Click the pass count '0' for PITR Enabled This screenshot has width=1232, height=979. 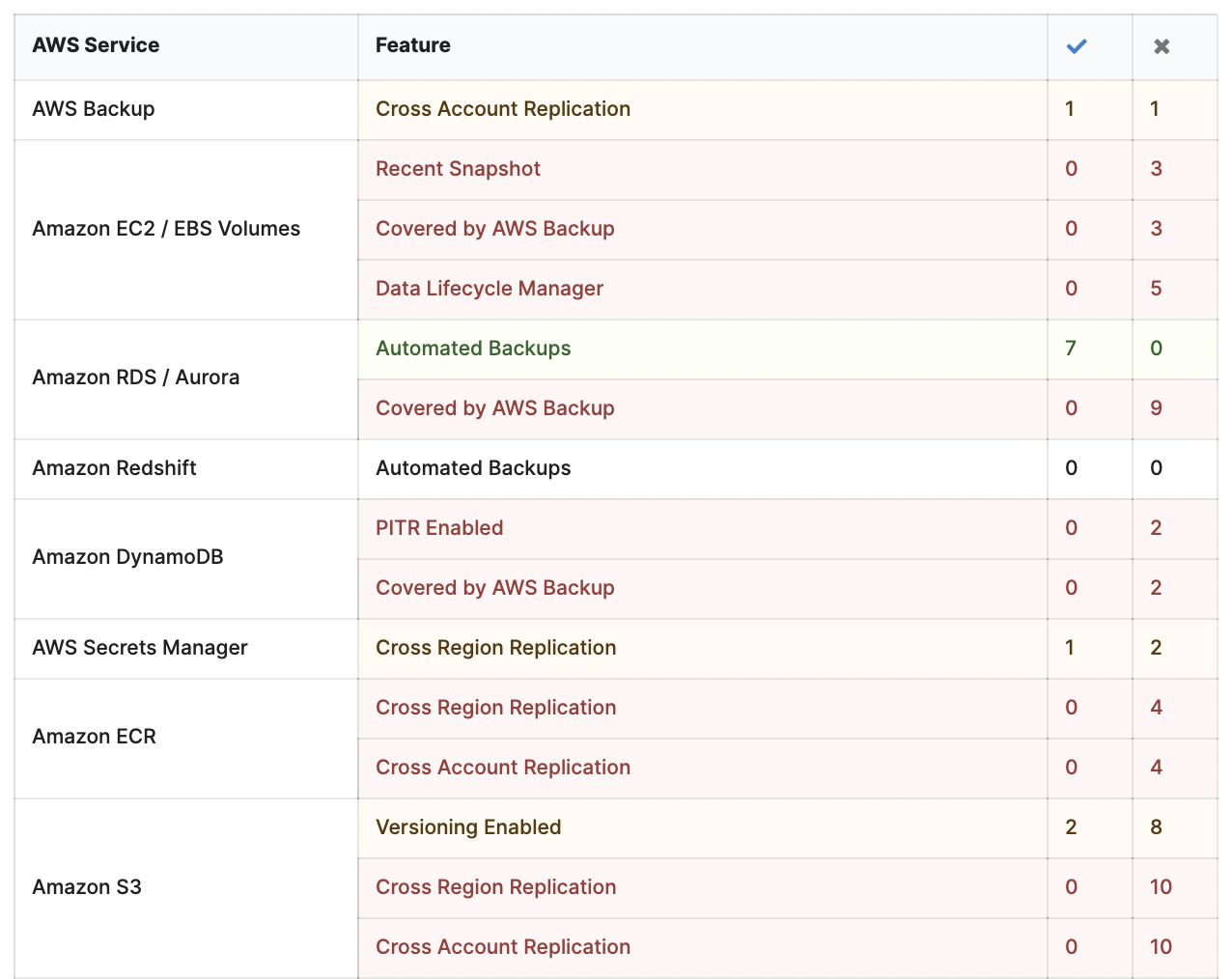tap(1071, 528)
